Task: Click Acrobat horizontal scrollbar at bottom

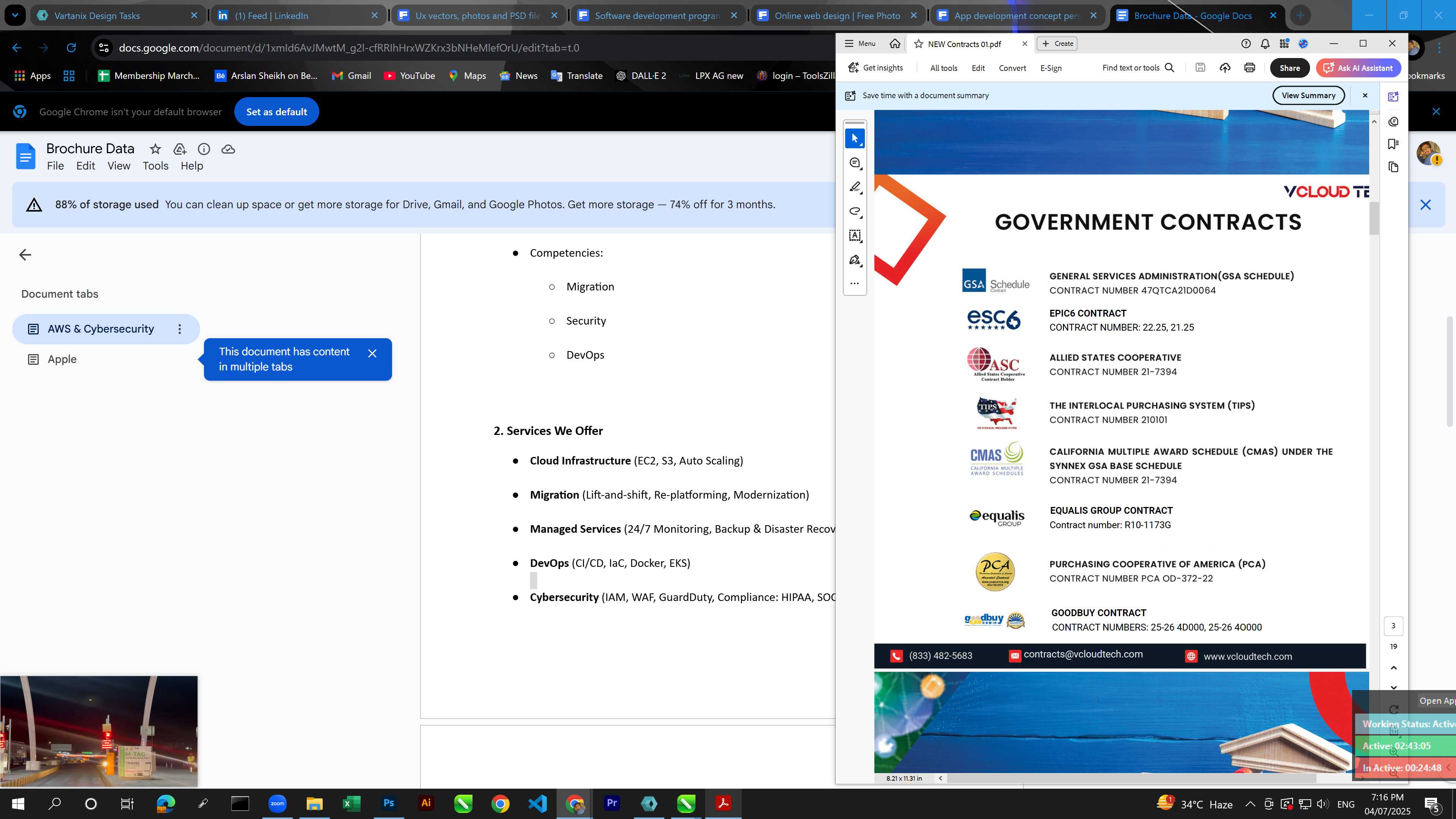Action: pos(1131,778)
